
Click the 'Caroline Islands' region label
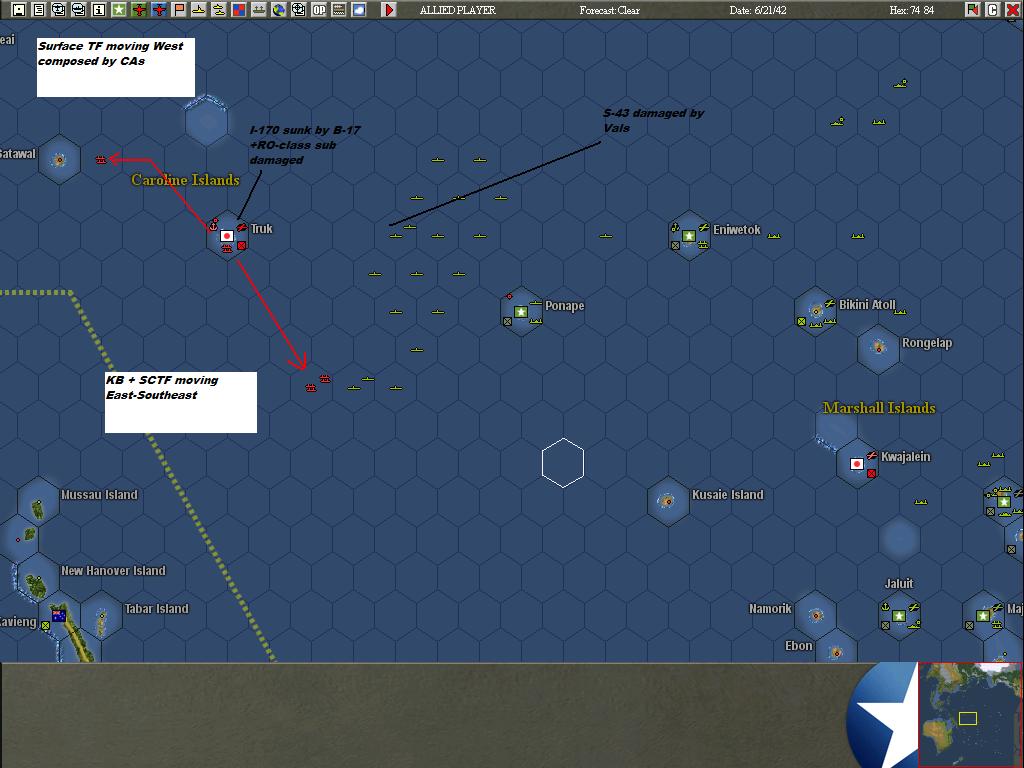pyautogui.click(x=185, y=180)
